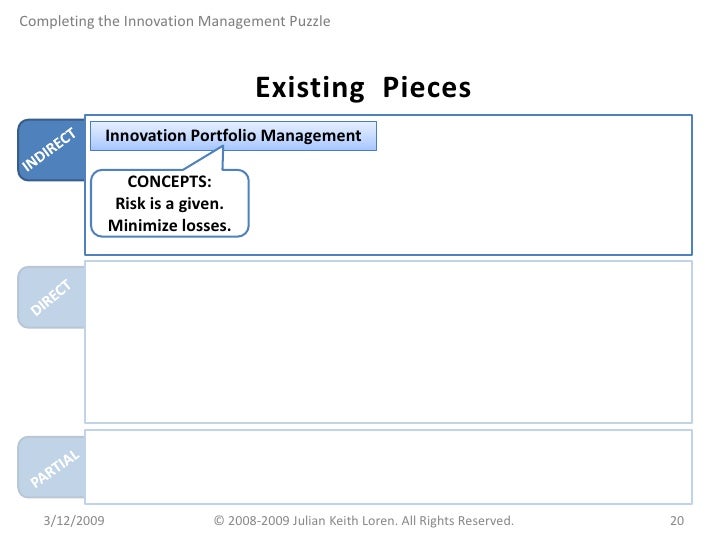Select the CONCEPTS callout bubble
Image resolution: width=728 pixels, height=546 pixels.
[169, 204]
